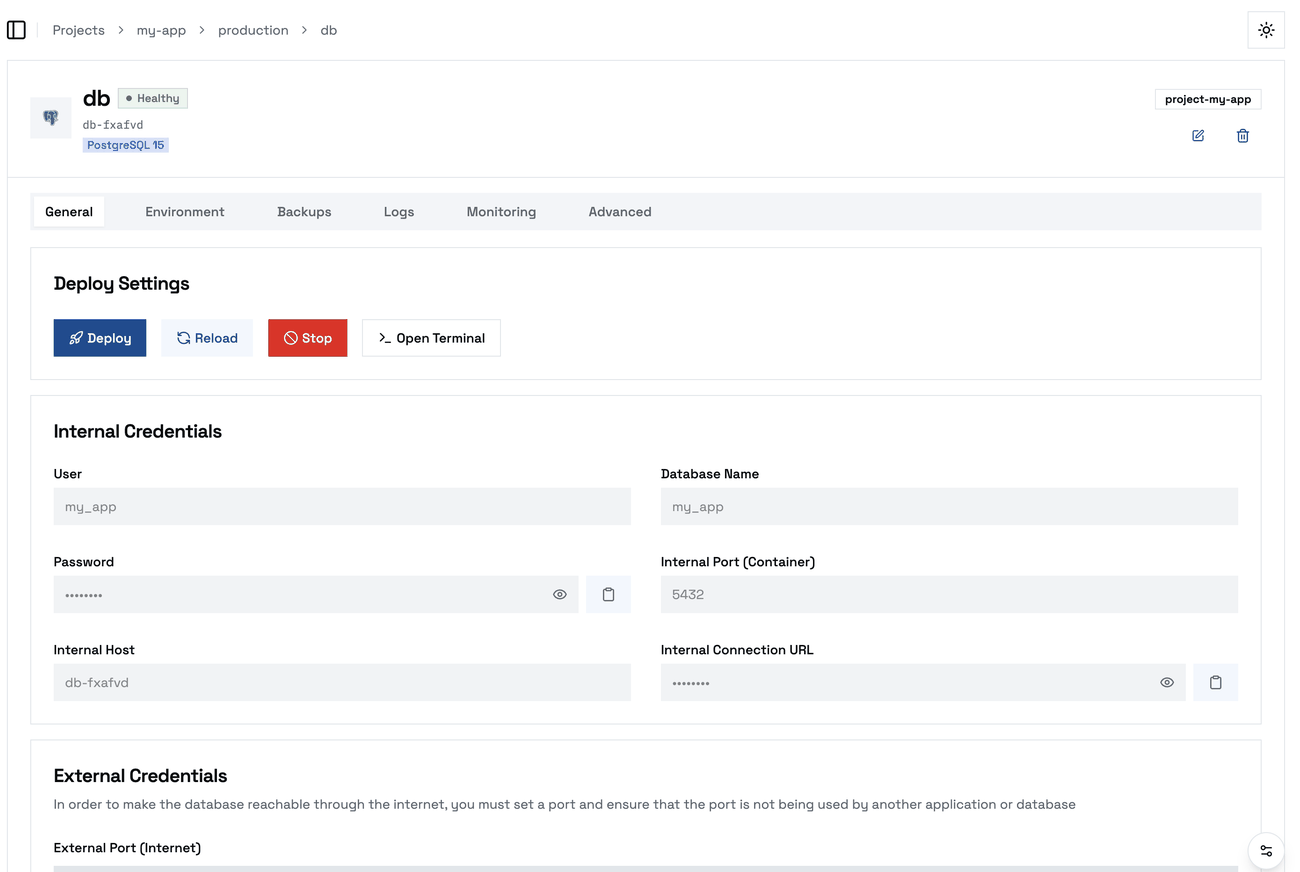Select the PostgreSQL 15 version tag
Viewport: 1300px width, 872px height.
[x=126, y=145]
